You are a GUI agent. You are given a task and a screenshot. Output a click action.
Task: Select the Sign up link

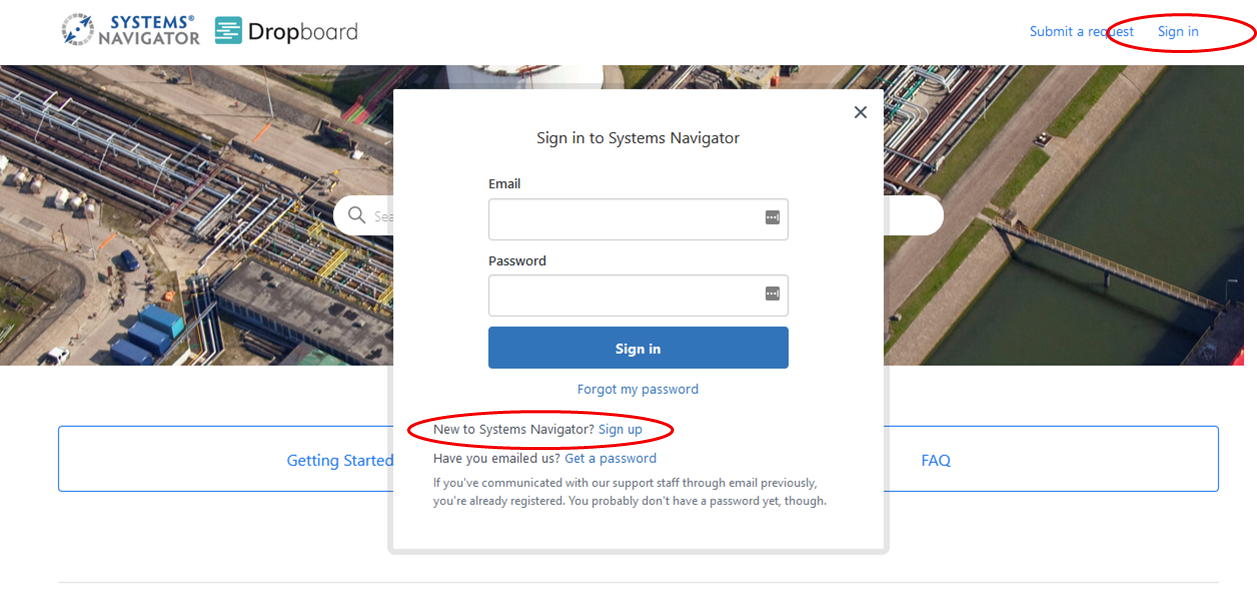[x=620, y=429]
